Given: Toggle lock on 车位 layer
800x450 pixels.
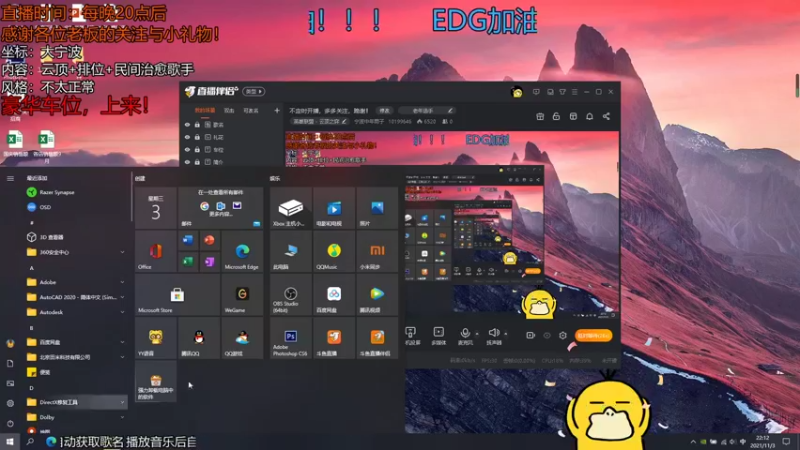Looking at the screenshot, I should point(197,149).
